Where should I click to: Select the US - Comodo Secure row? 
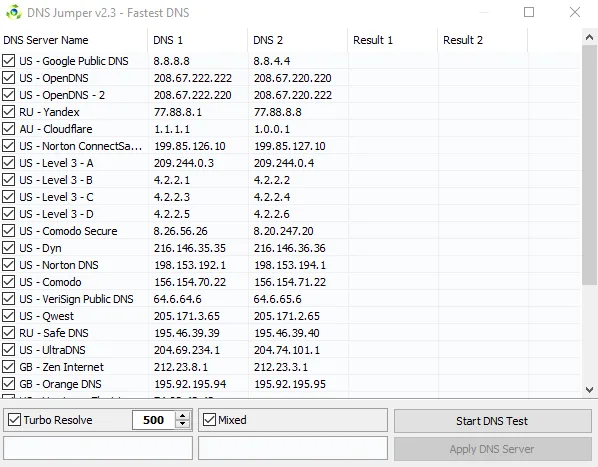pos(290,231)
